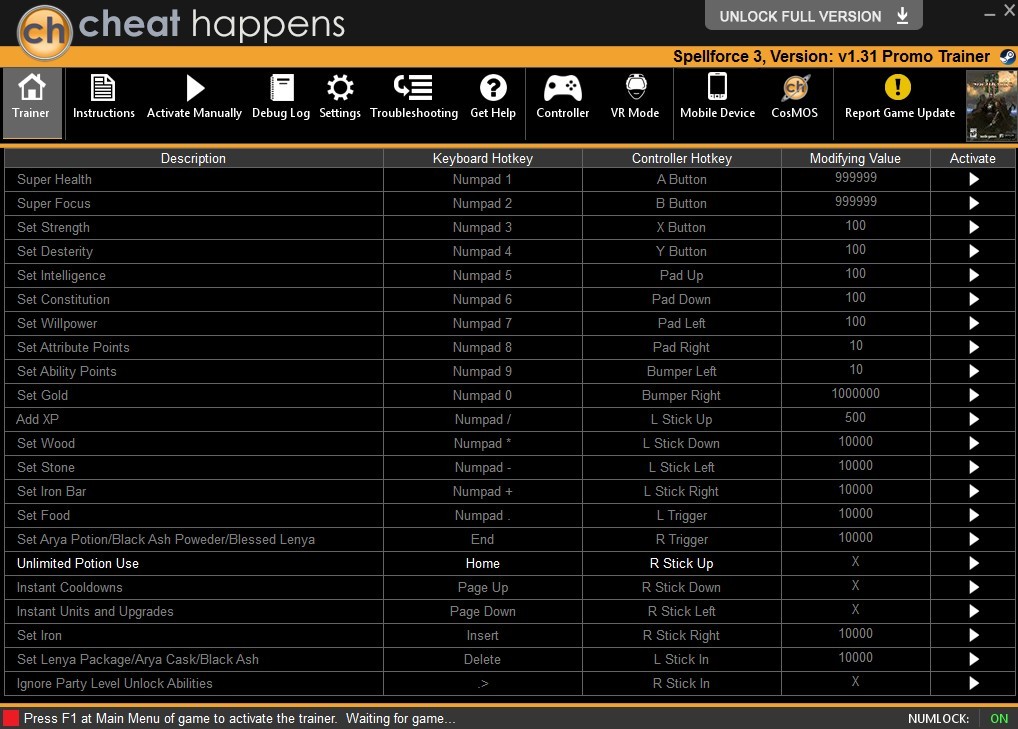Select the Bumper Right controller hotkey cell
The image size is (1018, 729).
point(682,395)
